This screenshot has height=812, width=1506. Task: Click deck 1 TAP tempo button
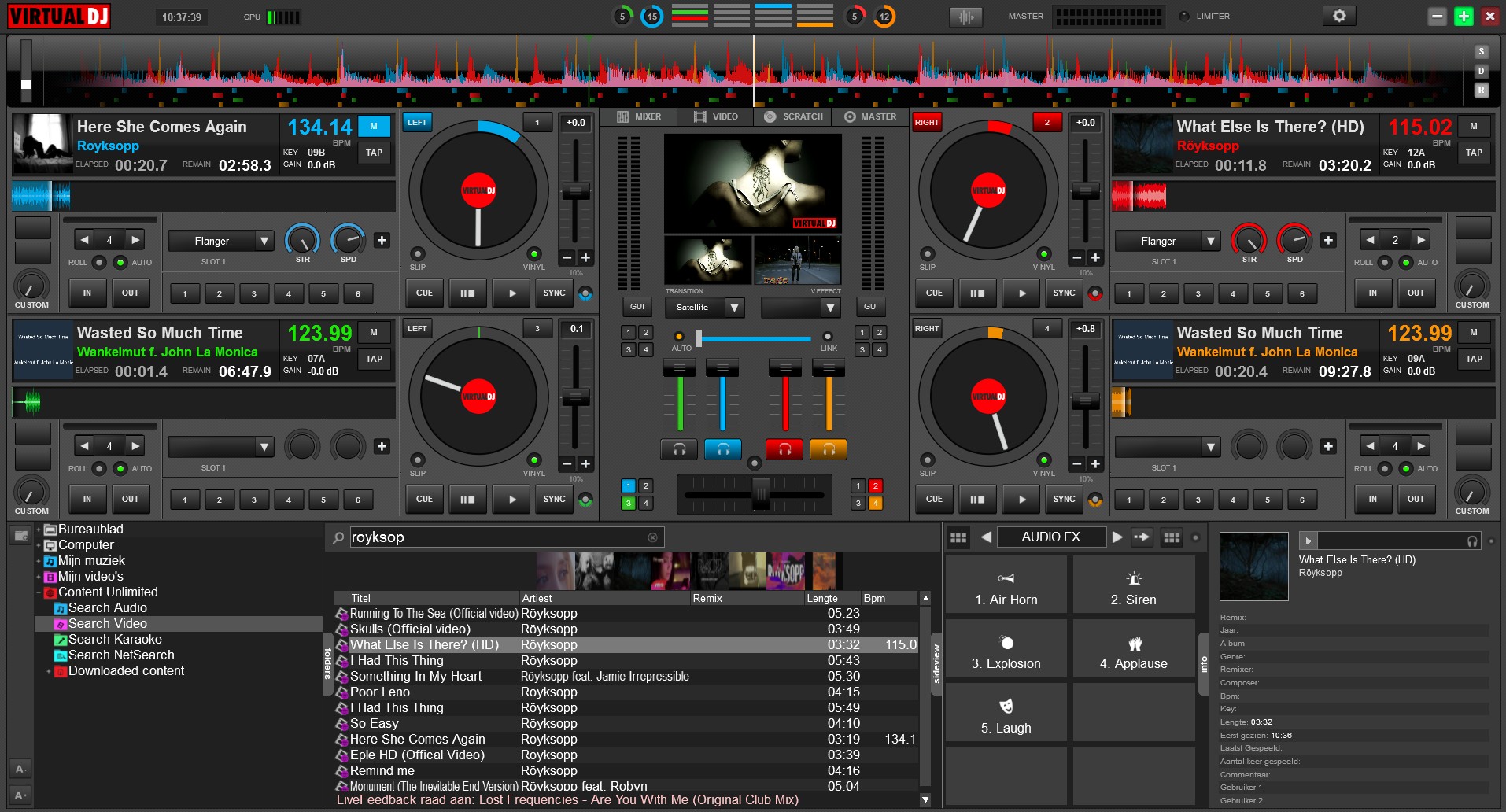[x=374, y=153]
